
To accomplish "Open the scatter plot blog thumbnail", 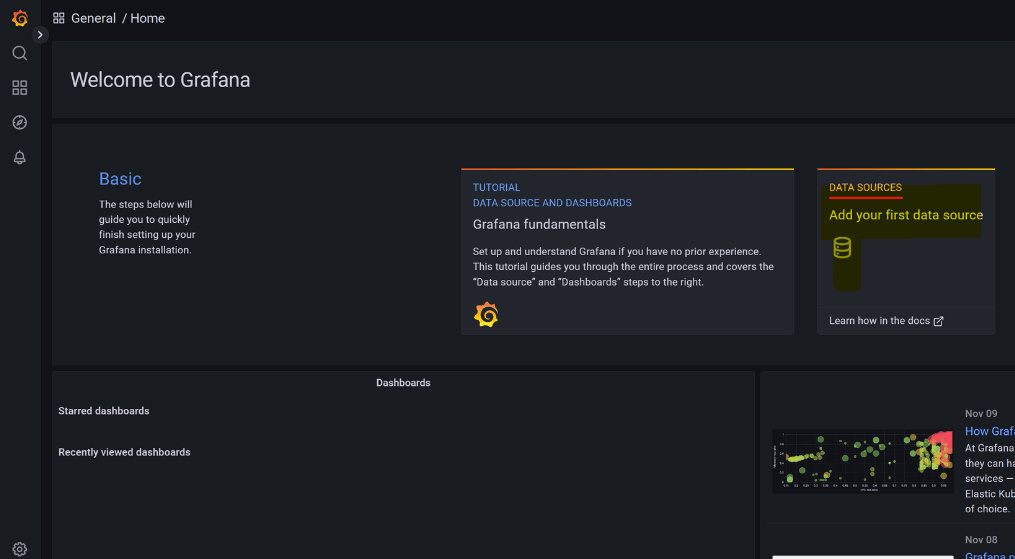I will click(861, 461).
